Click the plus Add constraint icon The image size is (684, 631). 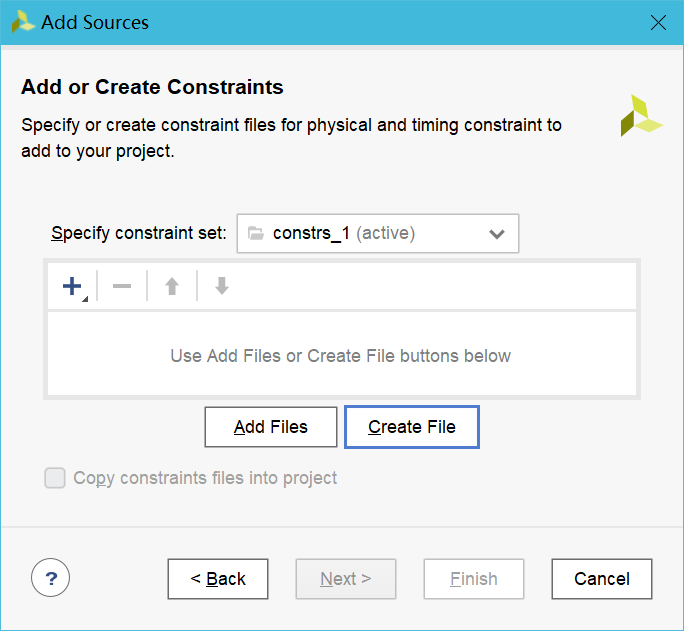(x=73, y=287)
